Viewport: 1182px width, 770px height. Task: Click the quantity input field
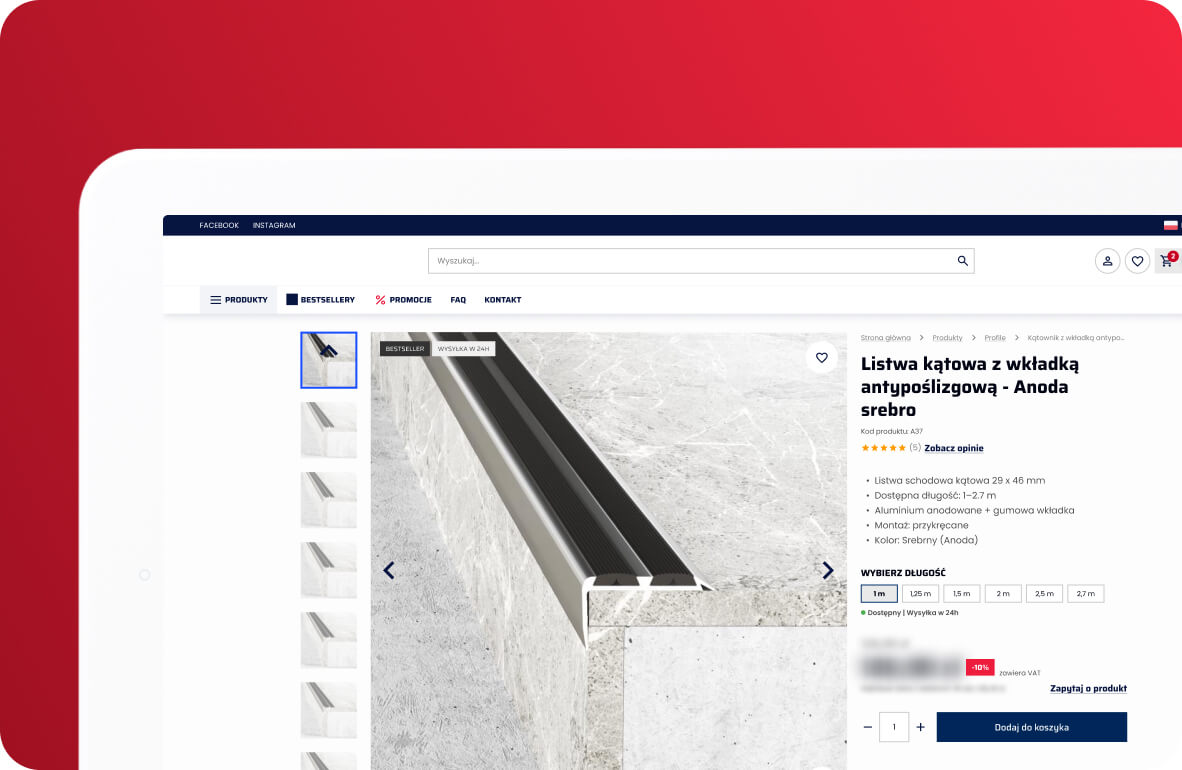coord(894,727)
